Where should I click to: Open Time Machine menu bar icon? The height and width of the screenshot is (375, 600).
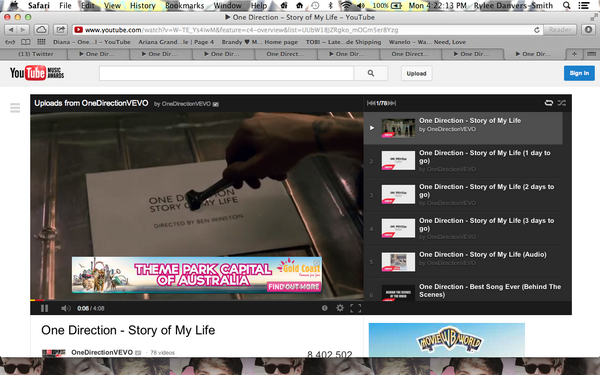[x=315, y=5]
